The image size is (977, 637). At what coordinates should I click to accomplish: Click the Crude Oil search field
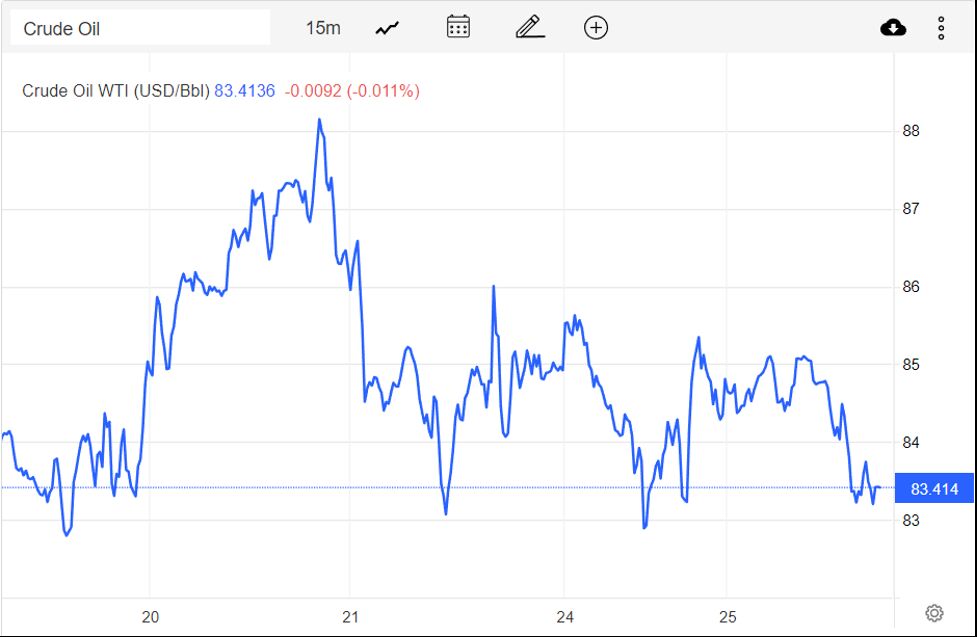[x=140, y=29]
